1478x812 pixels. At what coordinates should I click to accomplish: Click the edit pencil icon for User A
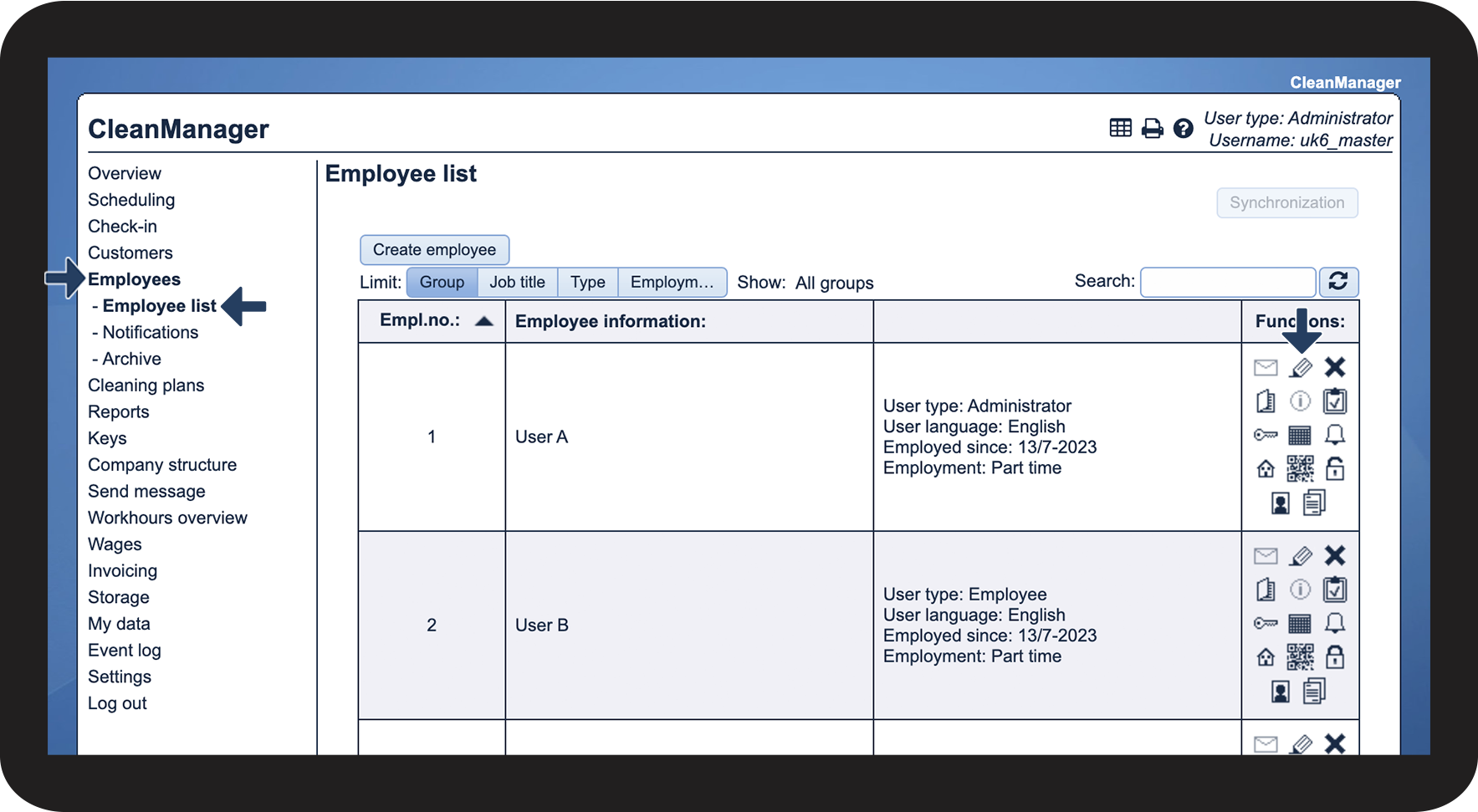tap(1301, 368)
